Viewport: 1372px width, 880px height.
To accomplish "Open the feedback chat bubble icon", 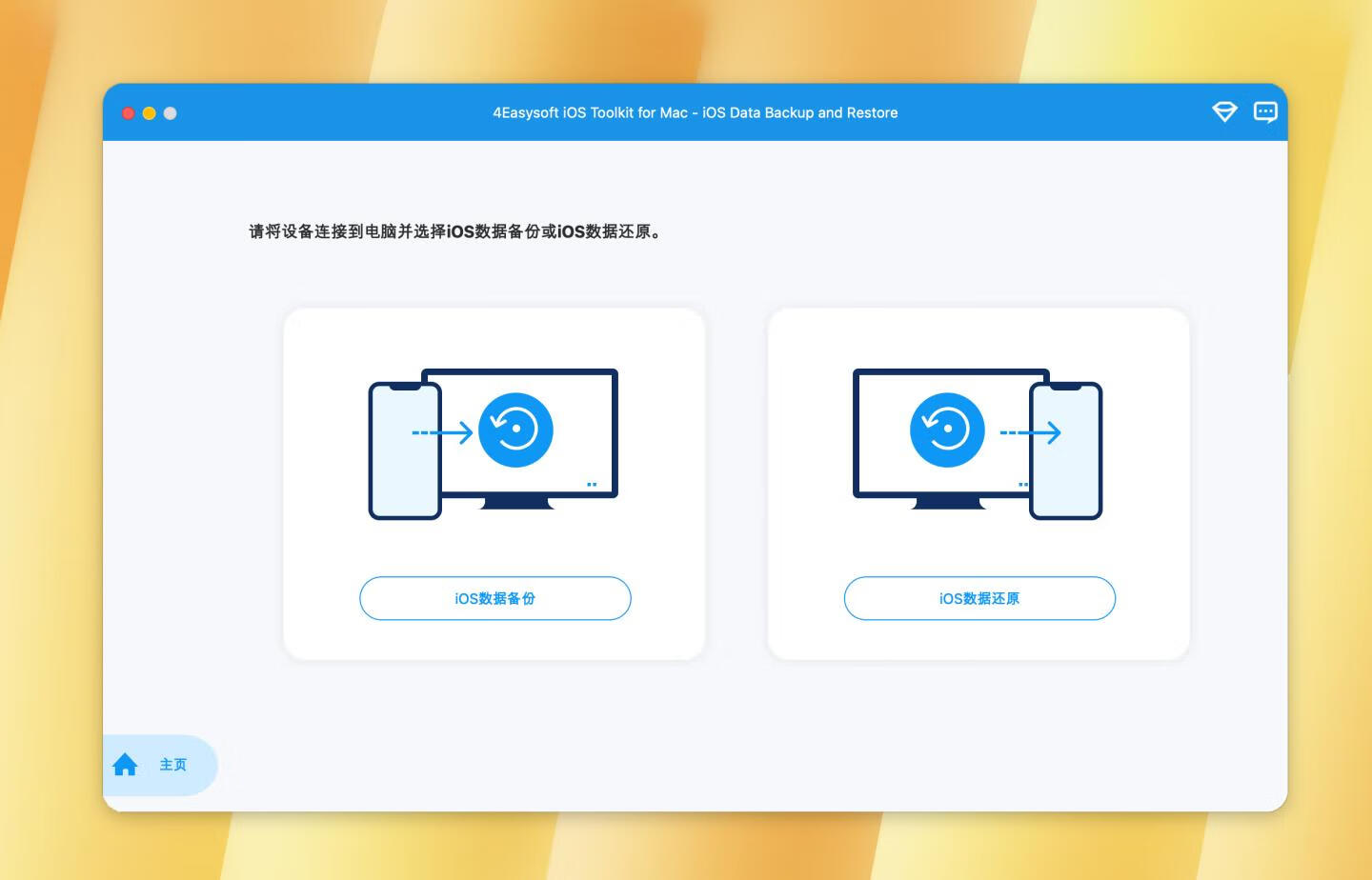I will 1265,112.
